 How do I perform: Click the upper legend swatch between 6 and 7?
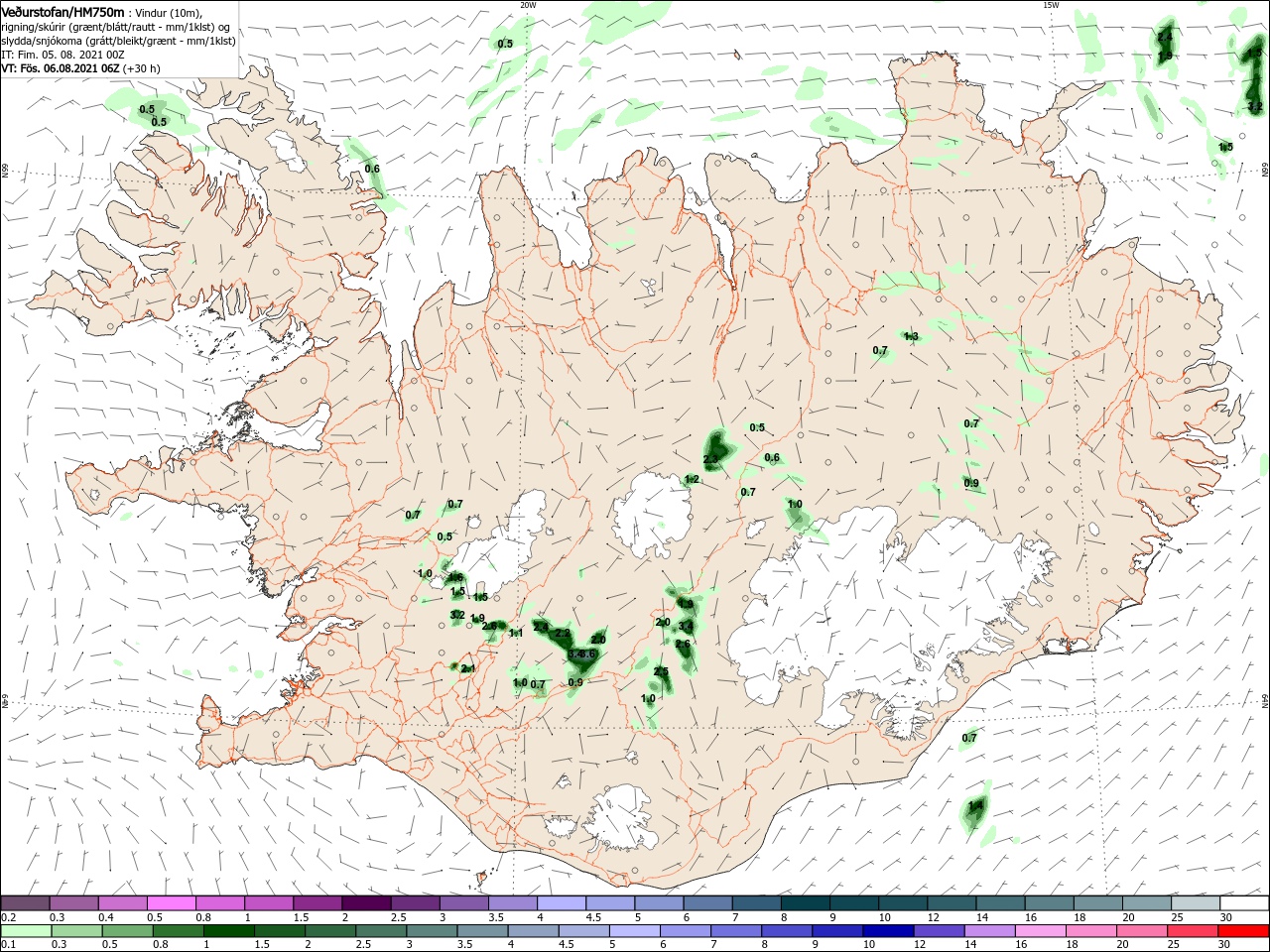[708, 903]
